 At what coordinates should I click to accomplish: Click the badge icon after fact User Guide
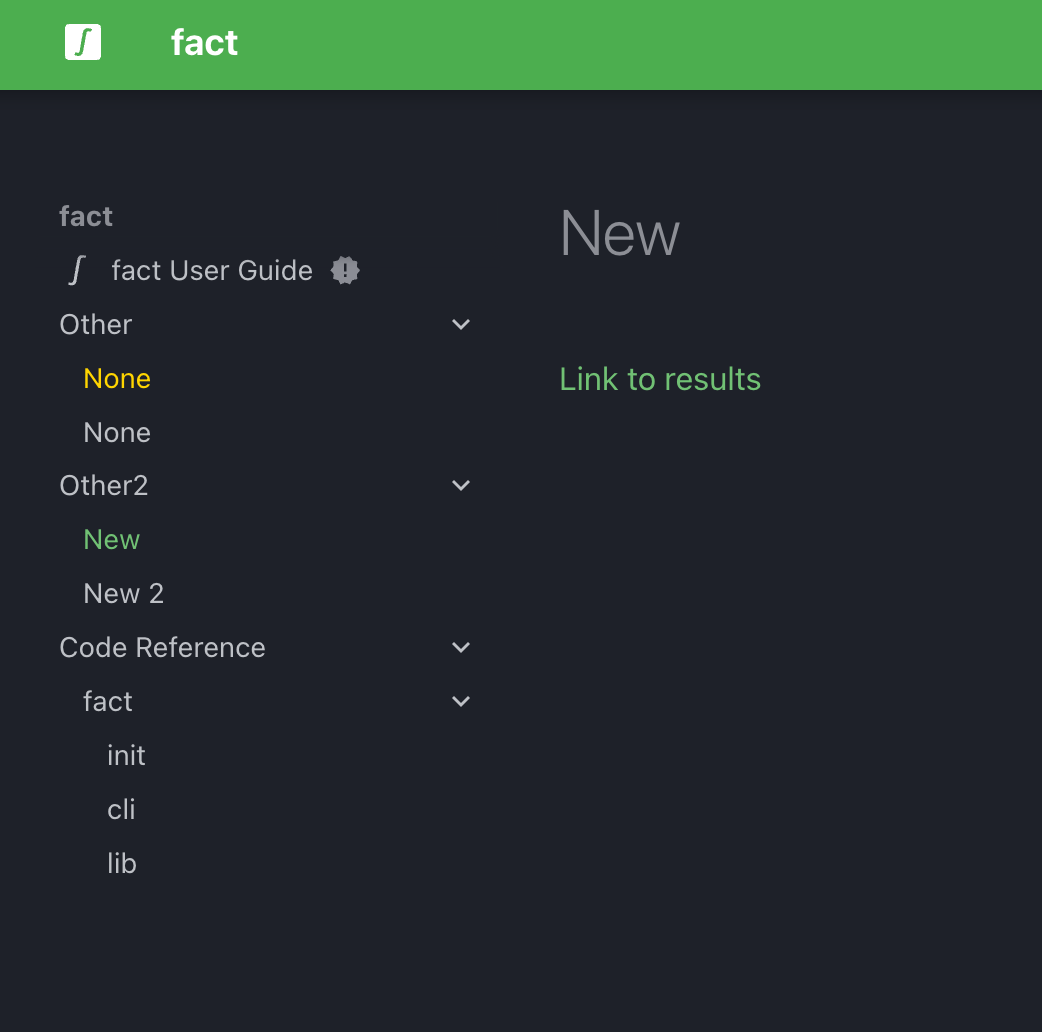click(x=345, y=270)
